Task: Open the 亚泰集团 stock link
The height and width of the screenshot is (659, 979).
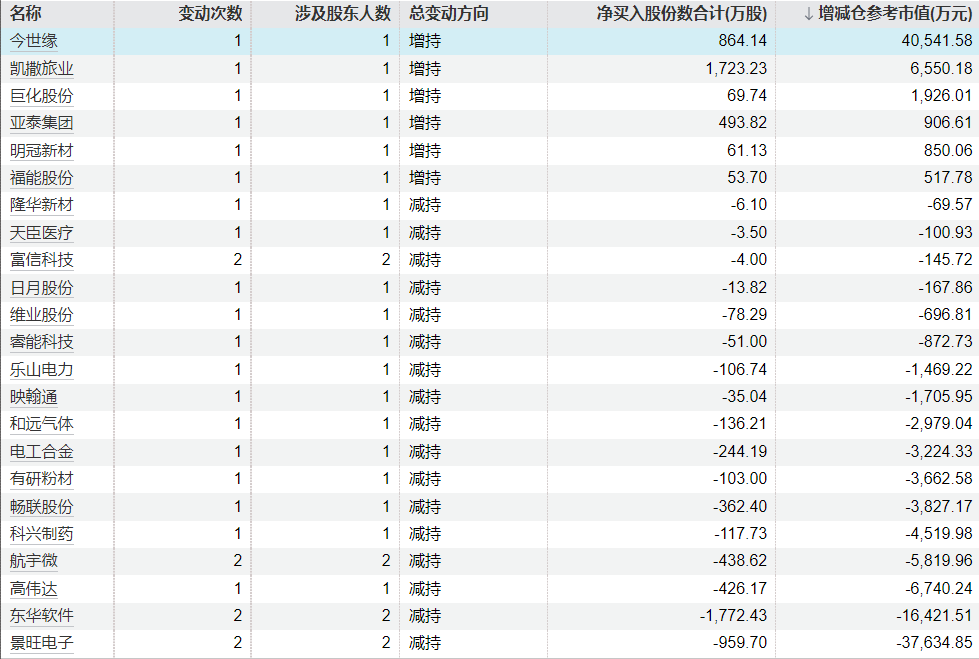Action: 42,123
